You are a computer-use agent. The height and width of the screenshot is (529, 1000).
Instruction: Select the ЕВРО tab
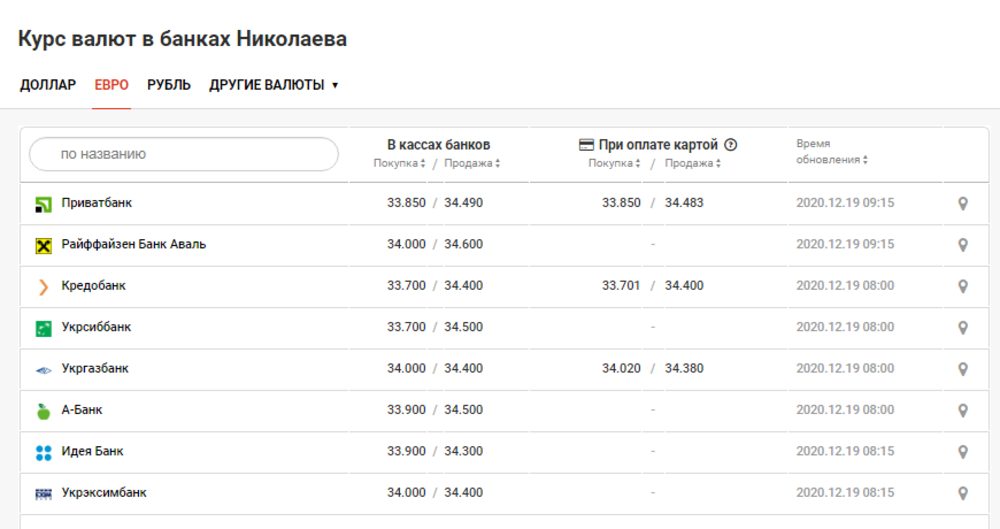112,85
